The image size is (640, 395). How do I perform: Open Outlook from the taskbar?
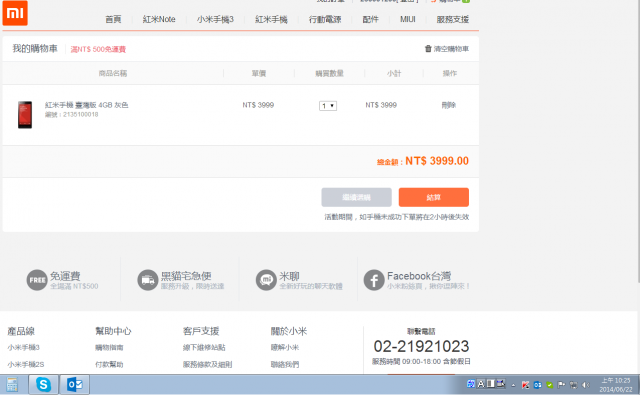tap(75, 384)
